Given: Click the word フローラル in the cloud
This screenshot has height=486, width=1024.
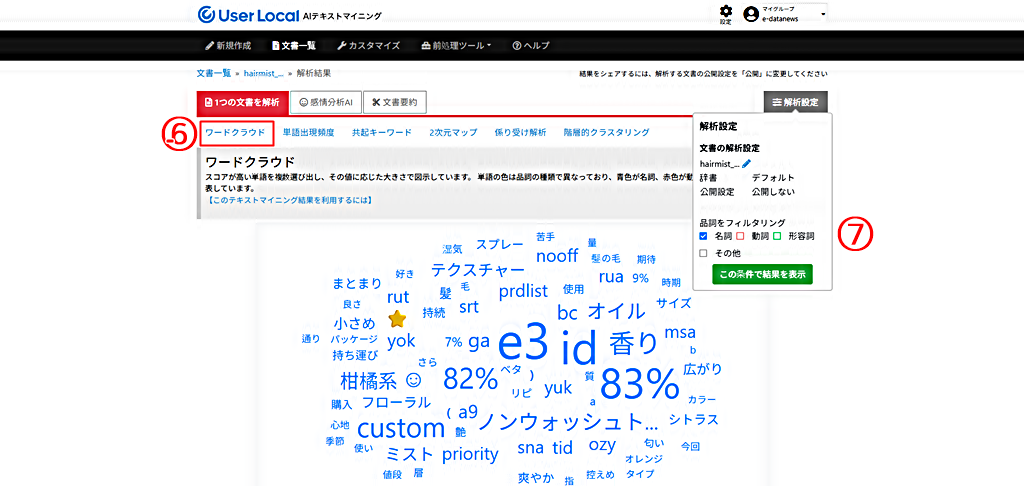Looking at the screenshot, I should click(396, 402).
